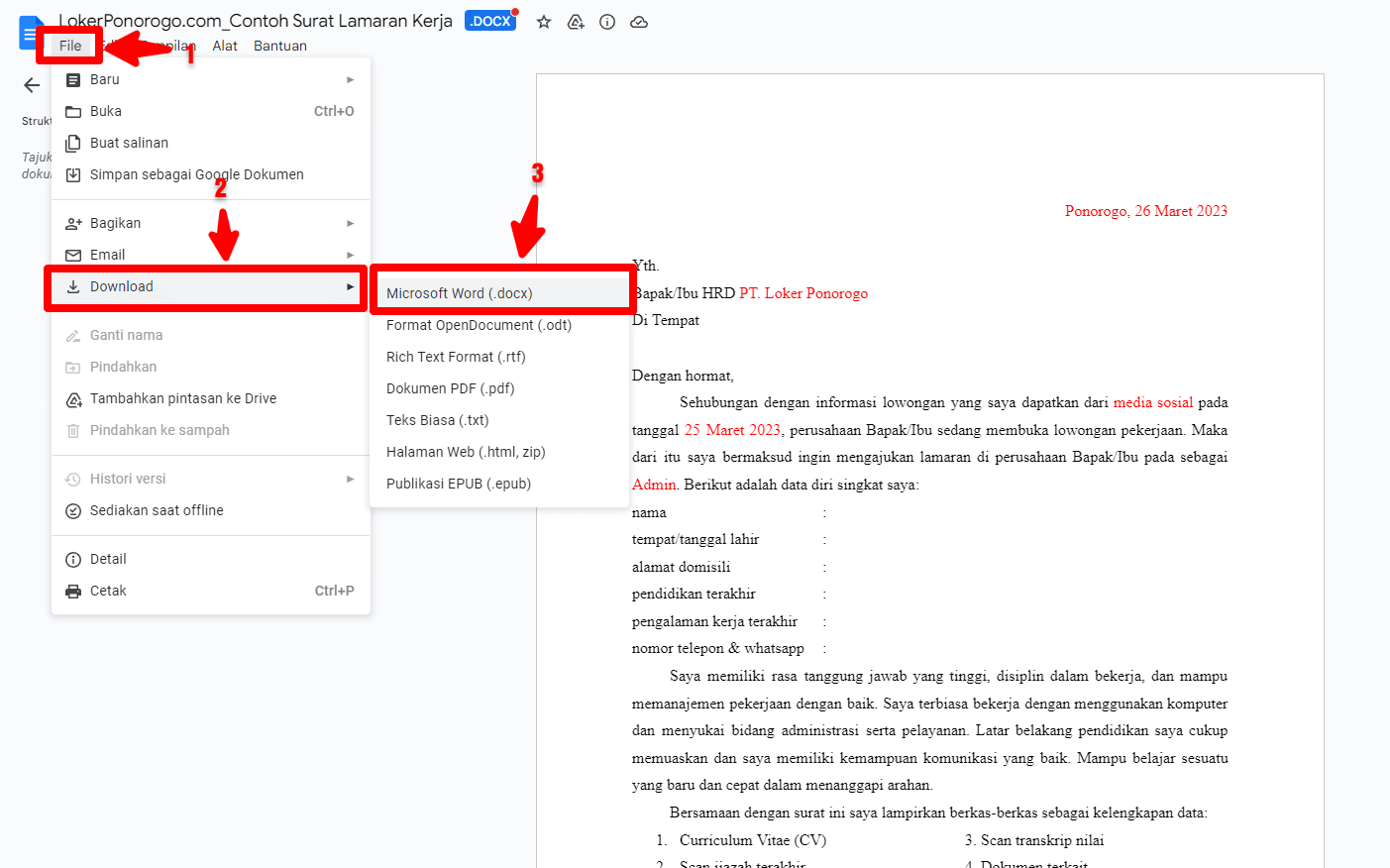1390x868 pixels.
Task: Click the Baru document icon
Action: coord(73,79)
